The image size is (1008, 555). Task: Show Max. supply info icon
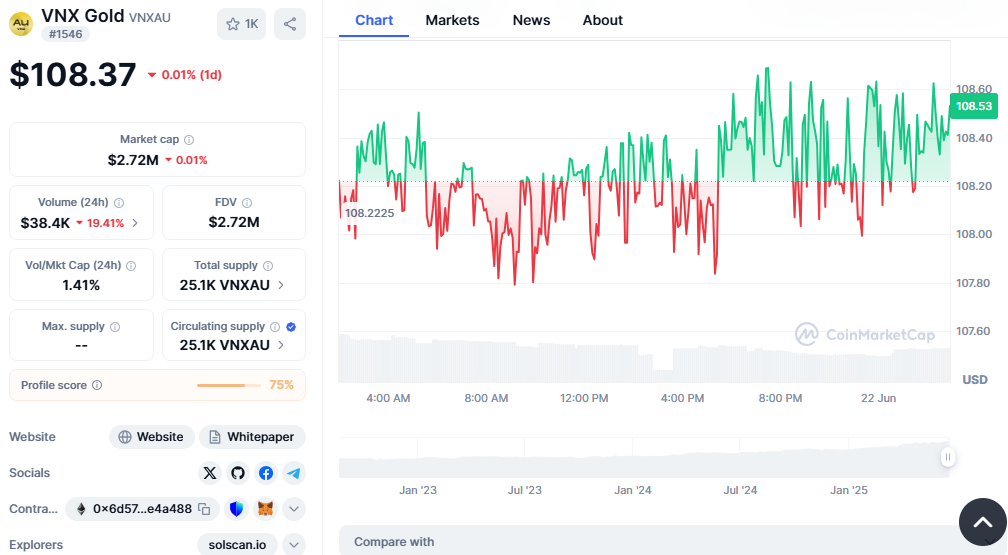(115, 327)
